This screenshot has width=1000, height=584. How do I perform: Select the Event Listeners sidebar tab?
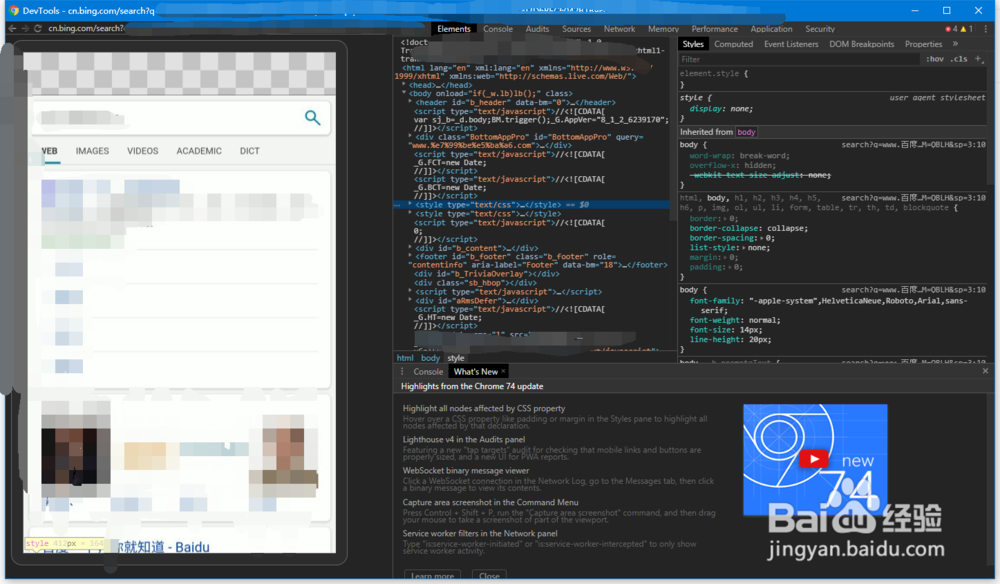pos(791,44)
